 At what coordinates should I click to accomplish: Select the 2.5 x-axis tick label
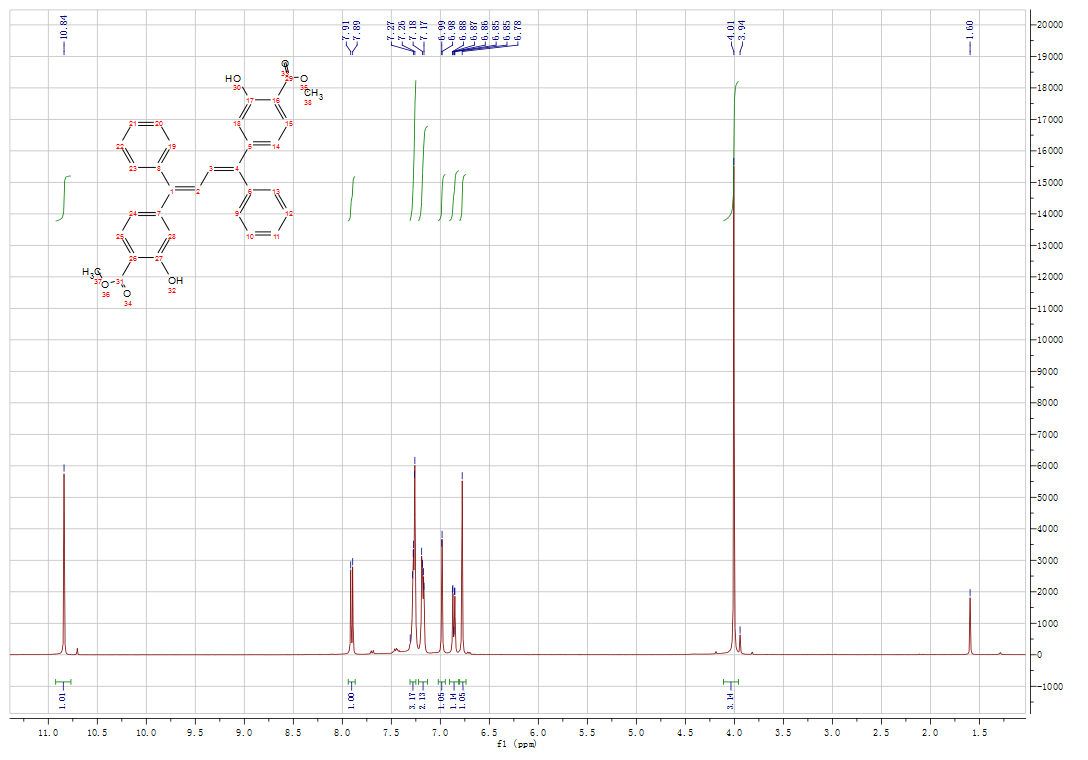[881, 733]
